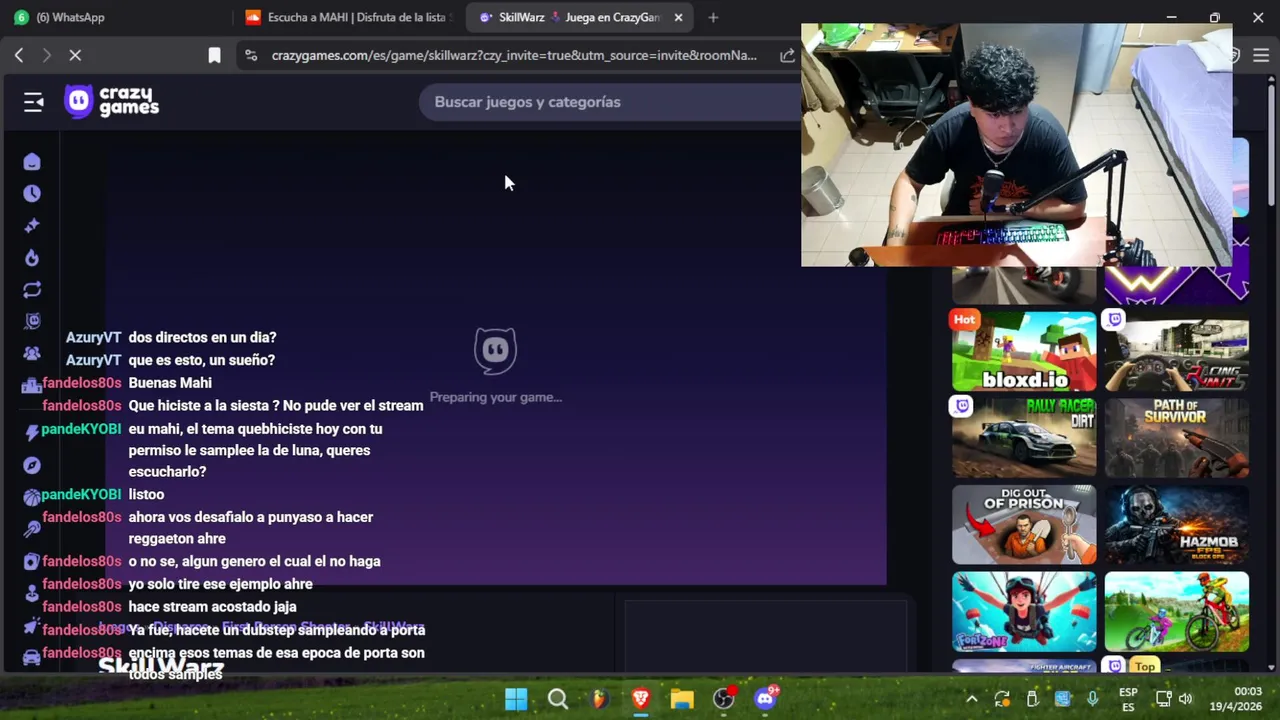This screenshot has height=720, width=1280.
Task: Go back in browser history
Action: pos(19,55)
